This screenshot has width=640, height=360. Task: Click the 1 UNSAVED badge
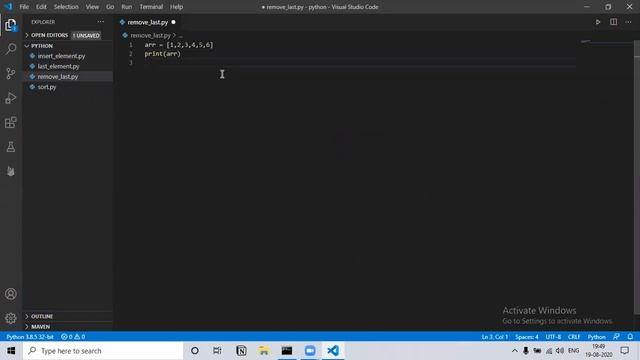[x=86, y=36]
